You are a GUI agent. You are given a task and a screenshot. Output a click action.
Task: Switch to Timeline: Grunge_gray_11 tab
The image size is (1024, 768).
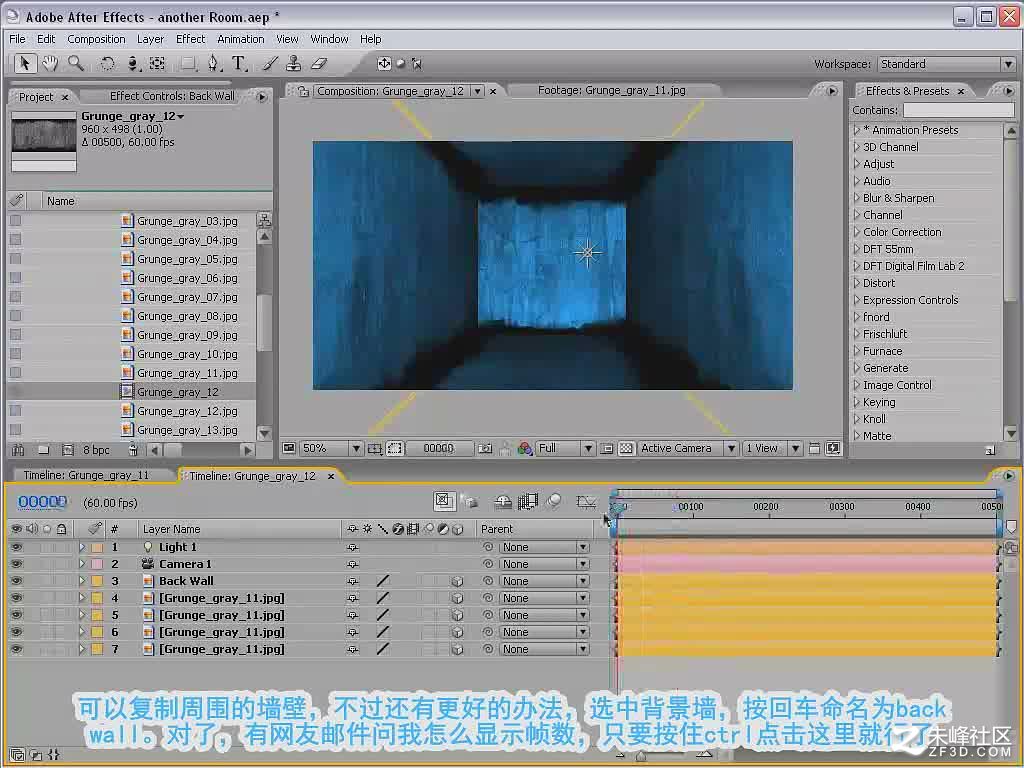(x=87, y=475)
